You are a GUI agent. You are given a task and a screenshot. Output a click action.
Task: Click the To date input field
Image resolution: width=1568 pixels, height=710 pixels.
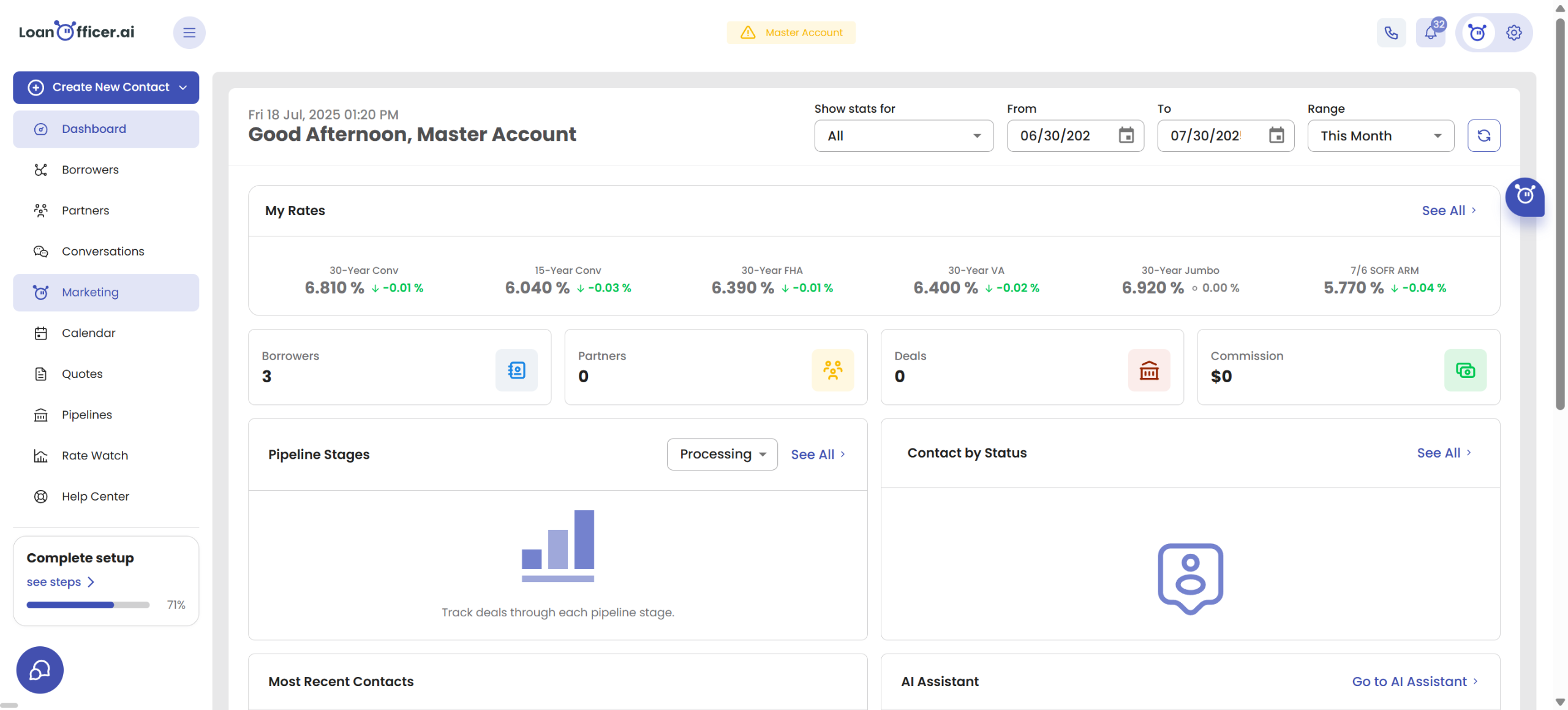(x=1205, y=135)
